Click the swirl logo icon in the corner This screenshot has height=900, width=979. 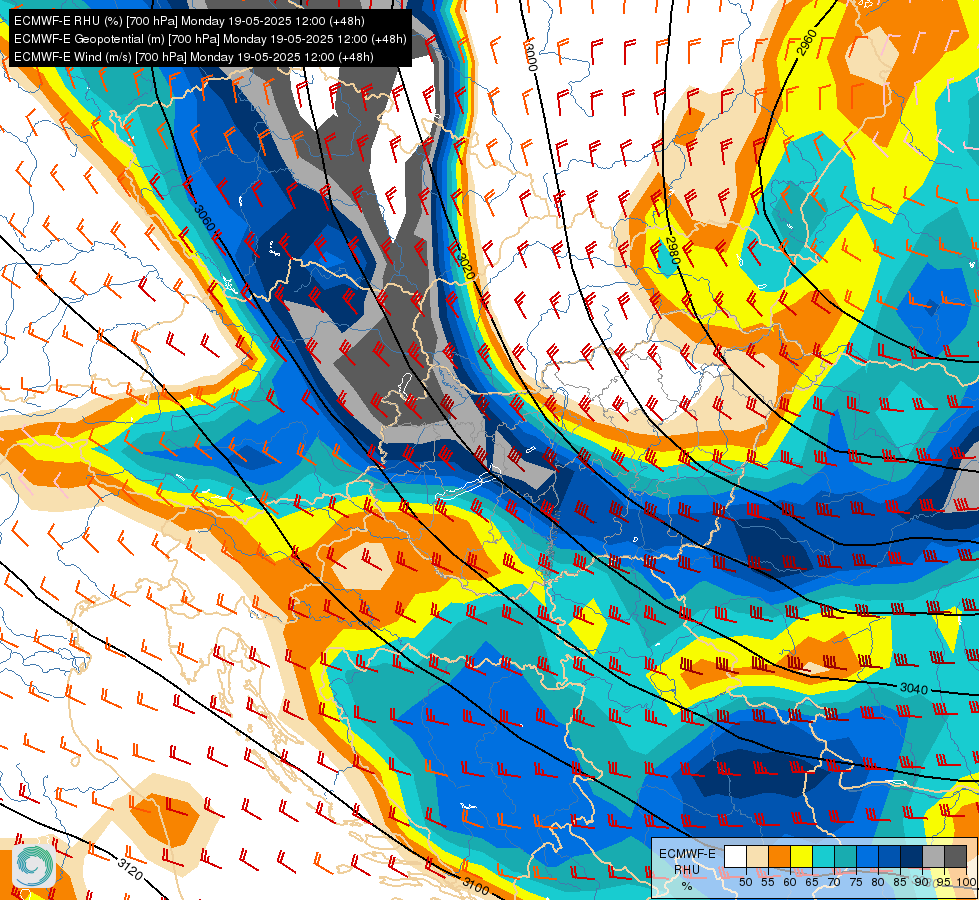32,866
